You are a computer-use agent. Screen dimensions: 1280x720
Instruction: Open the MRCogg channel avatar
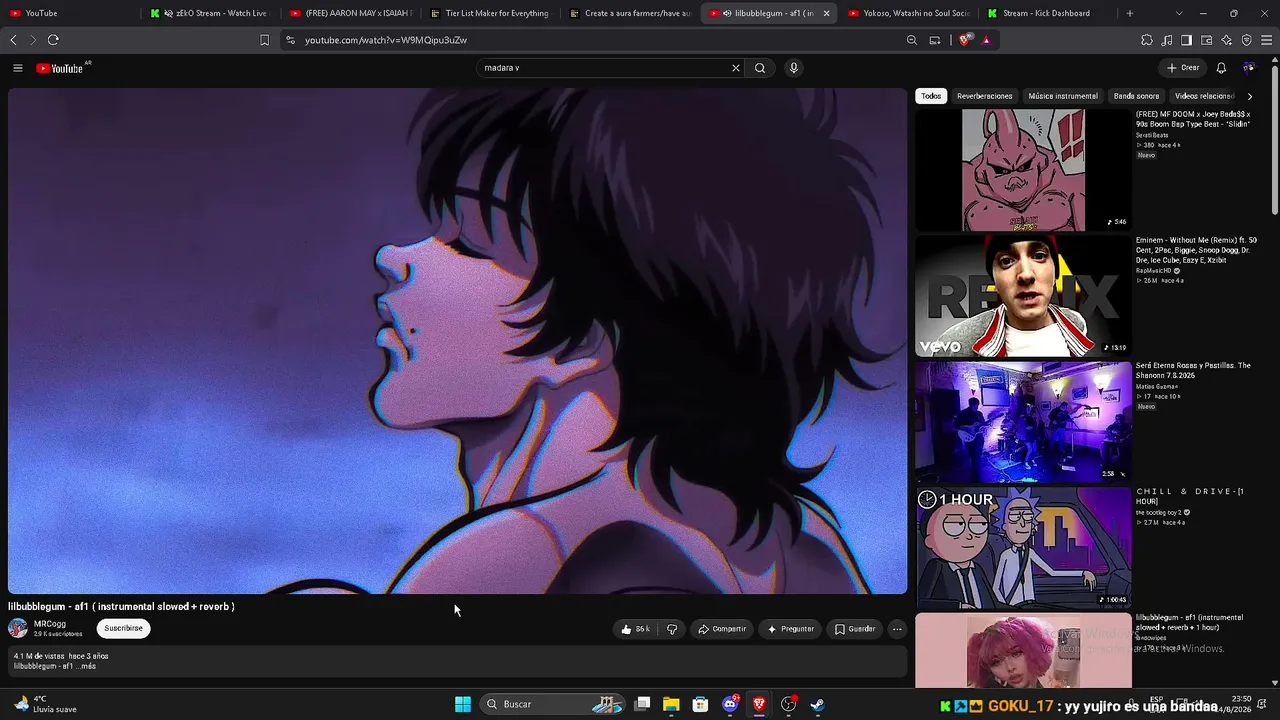tap(18, 628)
